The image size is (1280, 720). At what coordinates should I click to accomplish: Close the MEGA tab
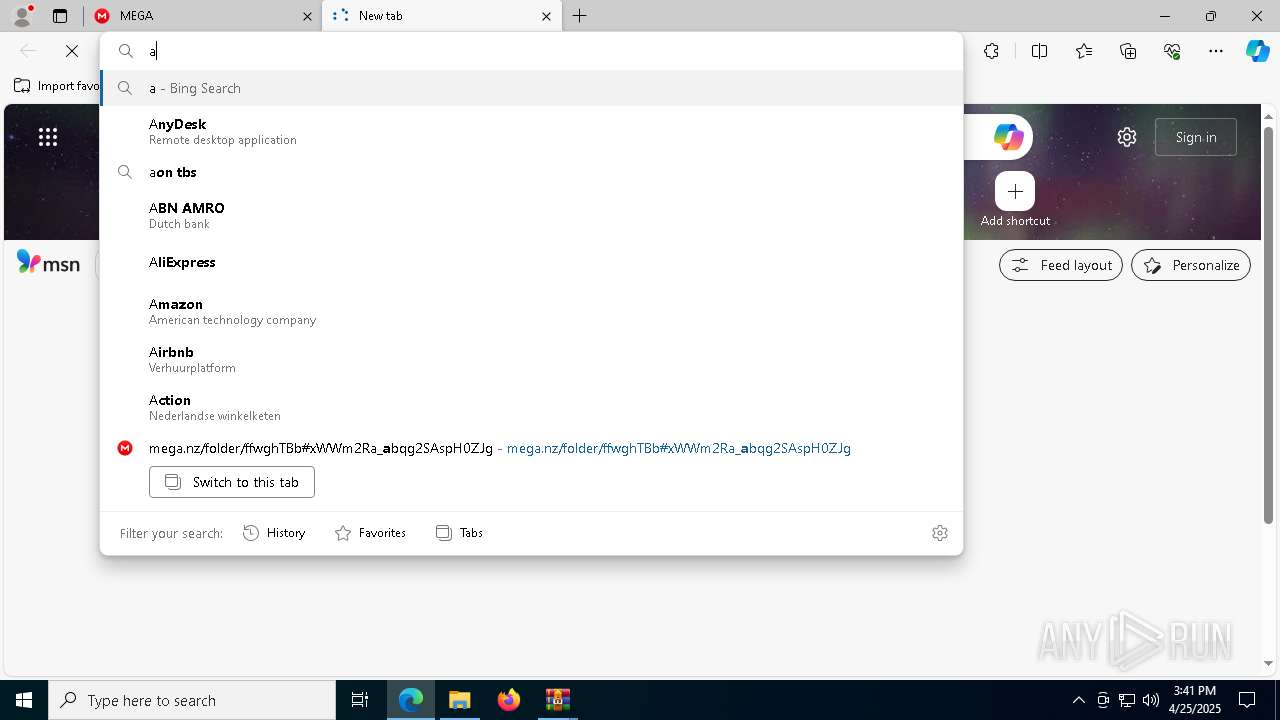307,16
